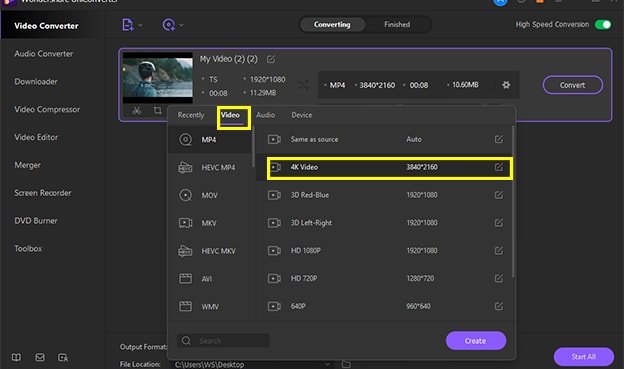Open DVD Burner in sidebar
Screen dimensions: 624x369
36,221
